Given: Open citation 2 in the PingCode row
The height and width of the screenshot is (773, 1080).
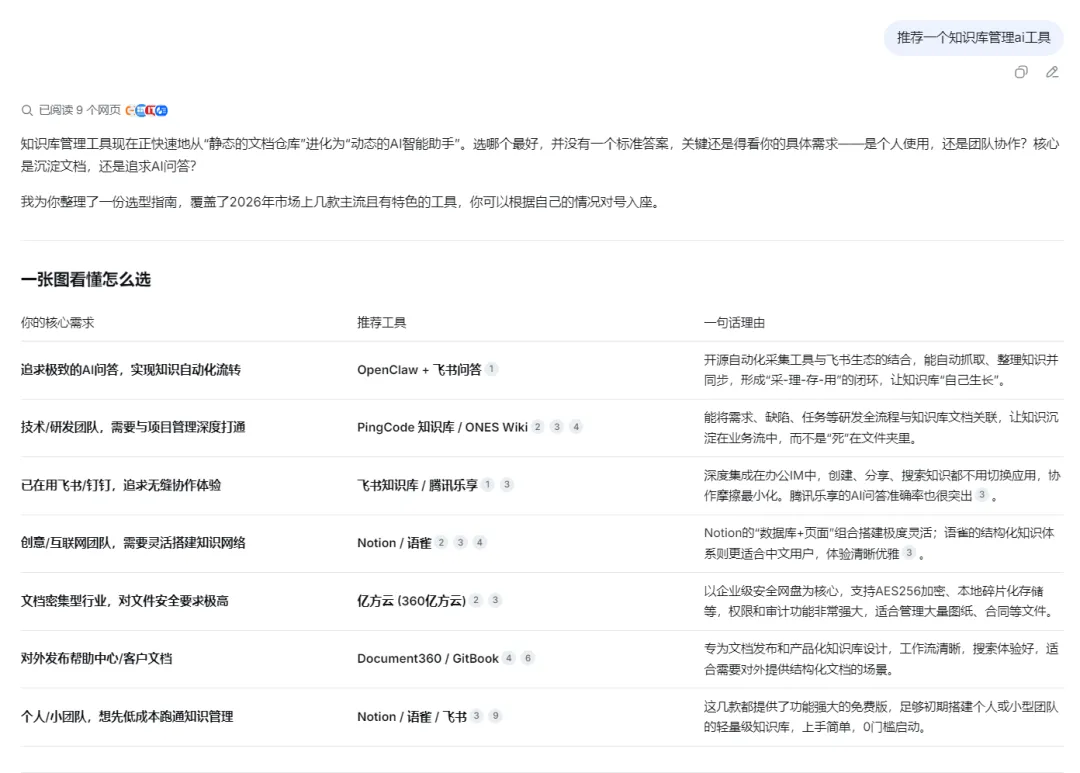Looking at the screenshot, I should point(538,427).
